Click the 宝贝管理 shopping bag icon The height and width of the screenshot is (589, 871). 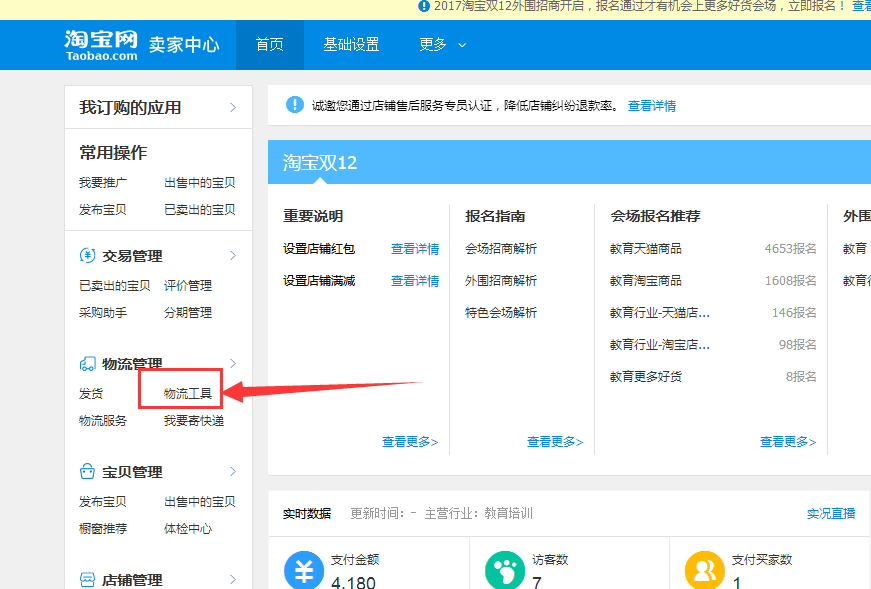coord(87,472)
